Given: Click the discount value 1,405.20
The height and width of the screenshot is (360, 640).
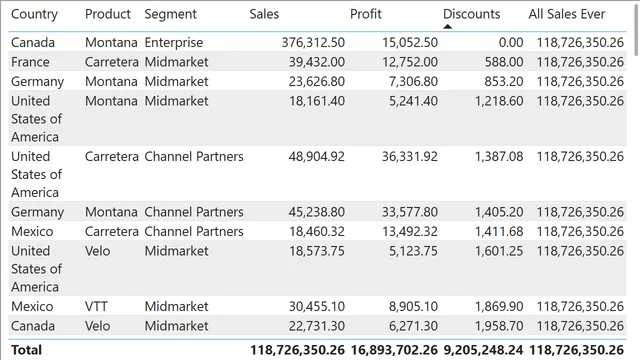Looking at the screenshot, I should click(x=499, y=212).
